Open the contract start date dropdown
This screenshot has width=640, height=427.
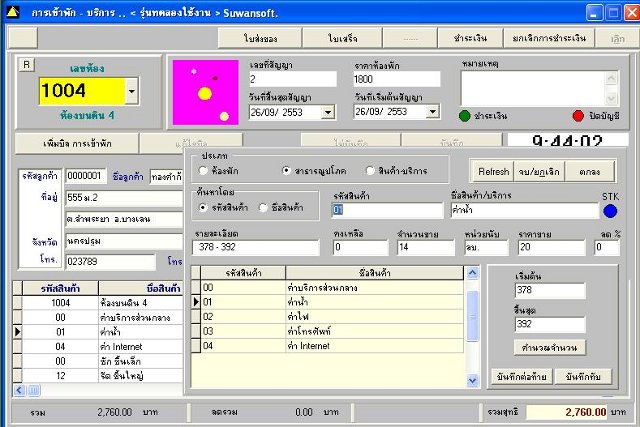point(432,111)
